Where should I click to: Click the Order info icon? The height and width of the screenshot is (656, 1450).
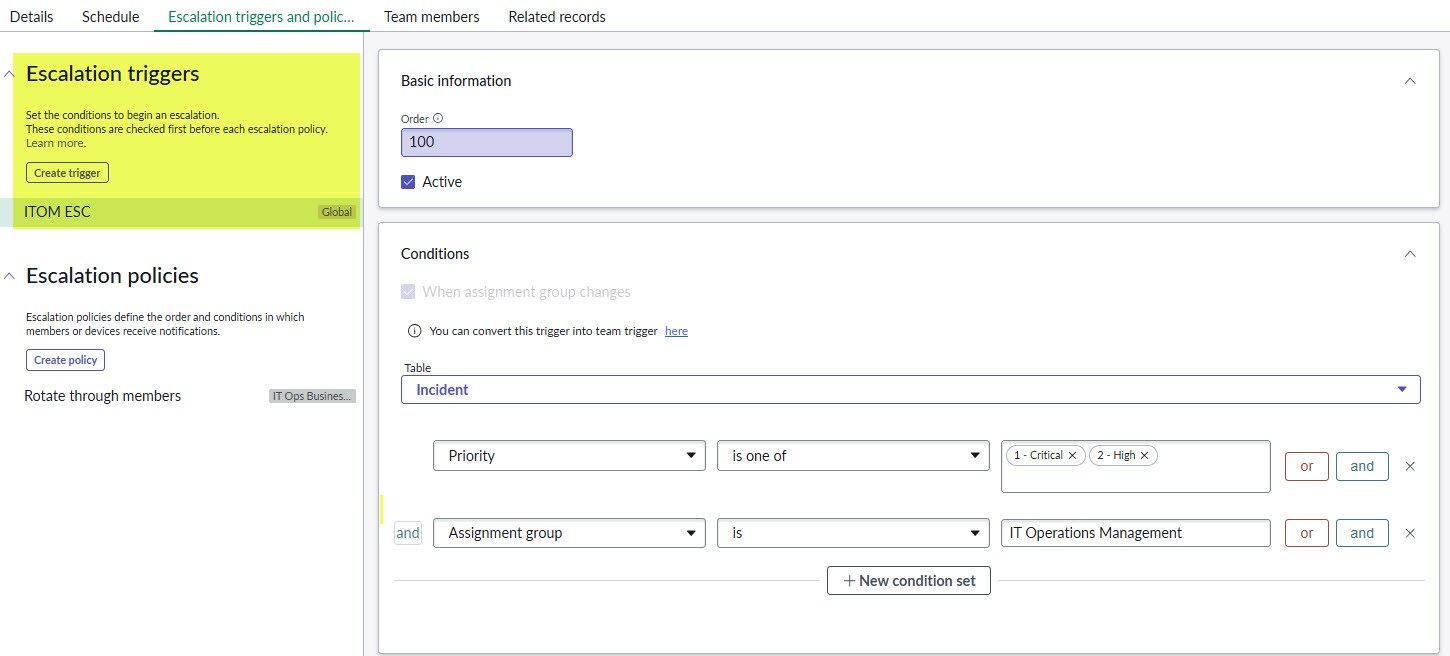click(438, 119)
